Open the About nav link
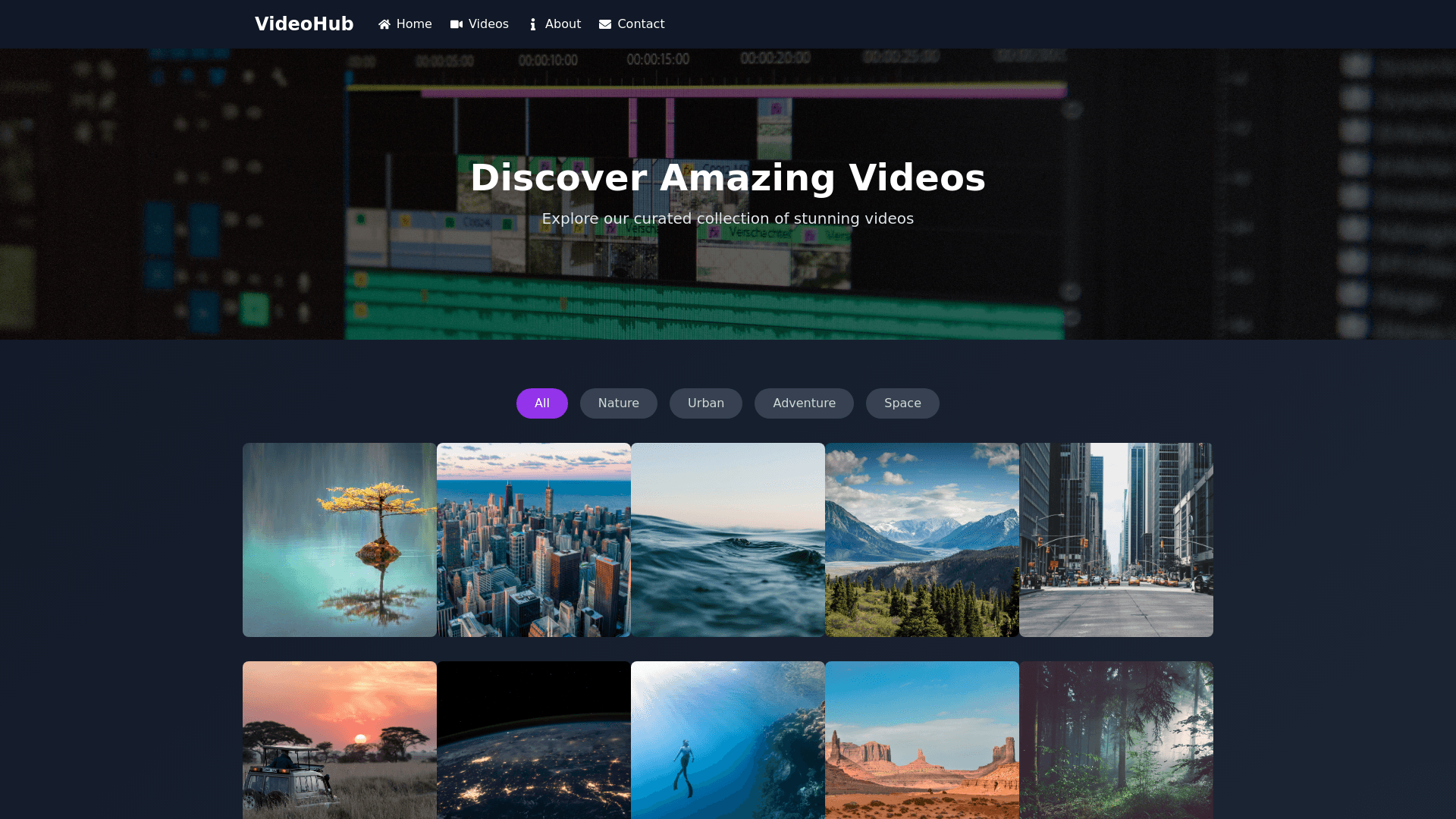Screen dimensions: 1456x819 point(563,24)
